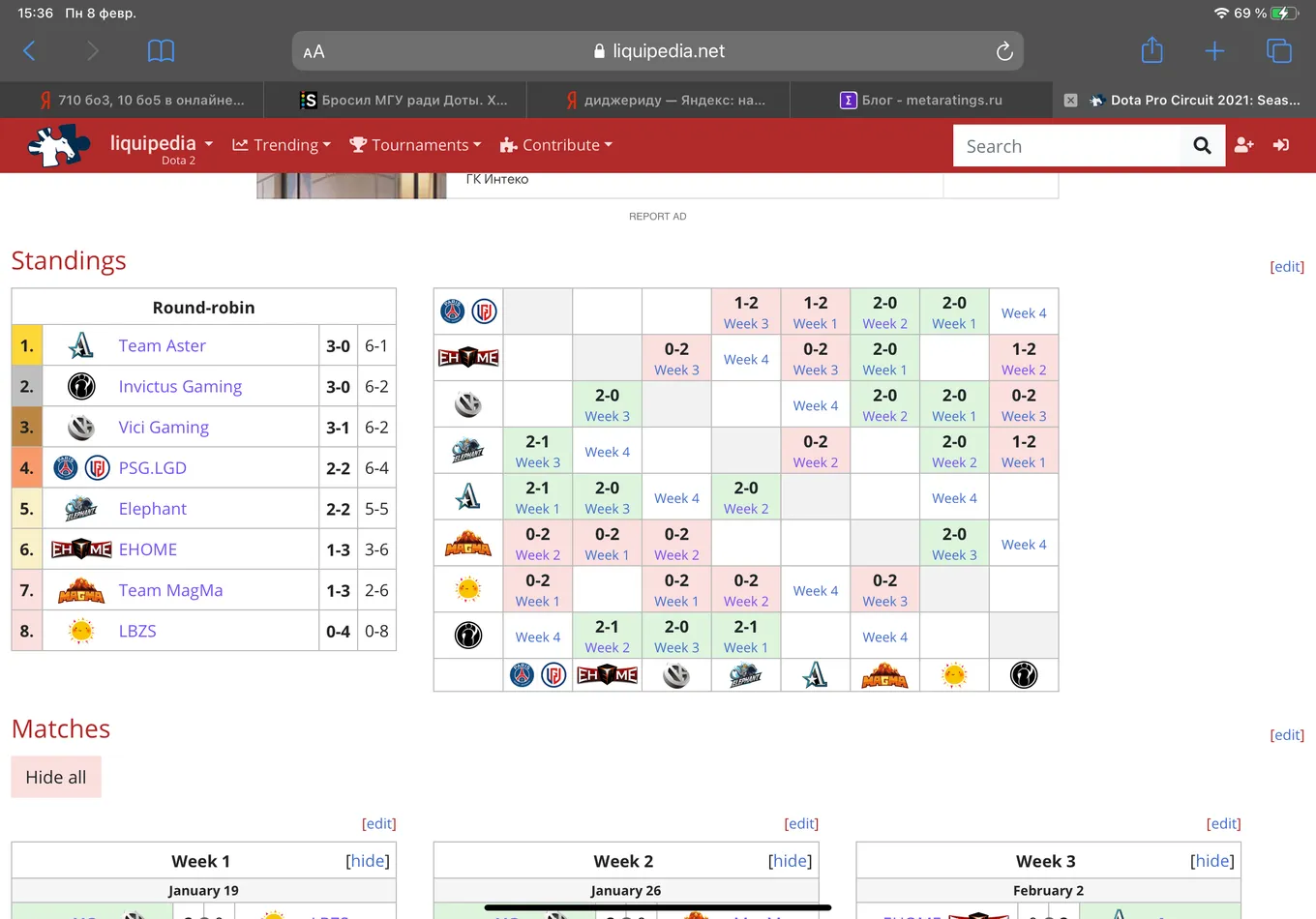Image resolution: width=1316 pixels, height=919 pixels.
Task: Click Team MagMa logo in the standings table
Action: [81, 590]
